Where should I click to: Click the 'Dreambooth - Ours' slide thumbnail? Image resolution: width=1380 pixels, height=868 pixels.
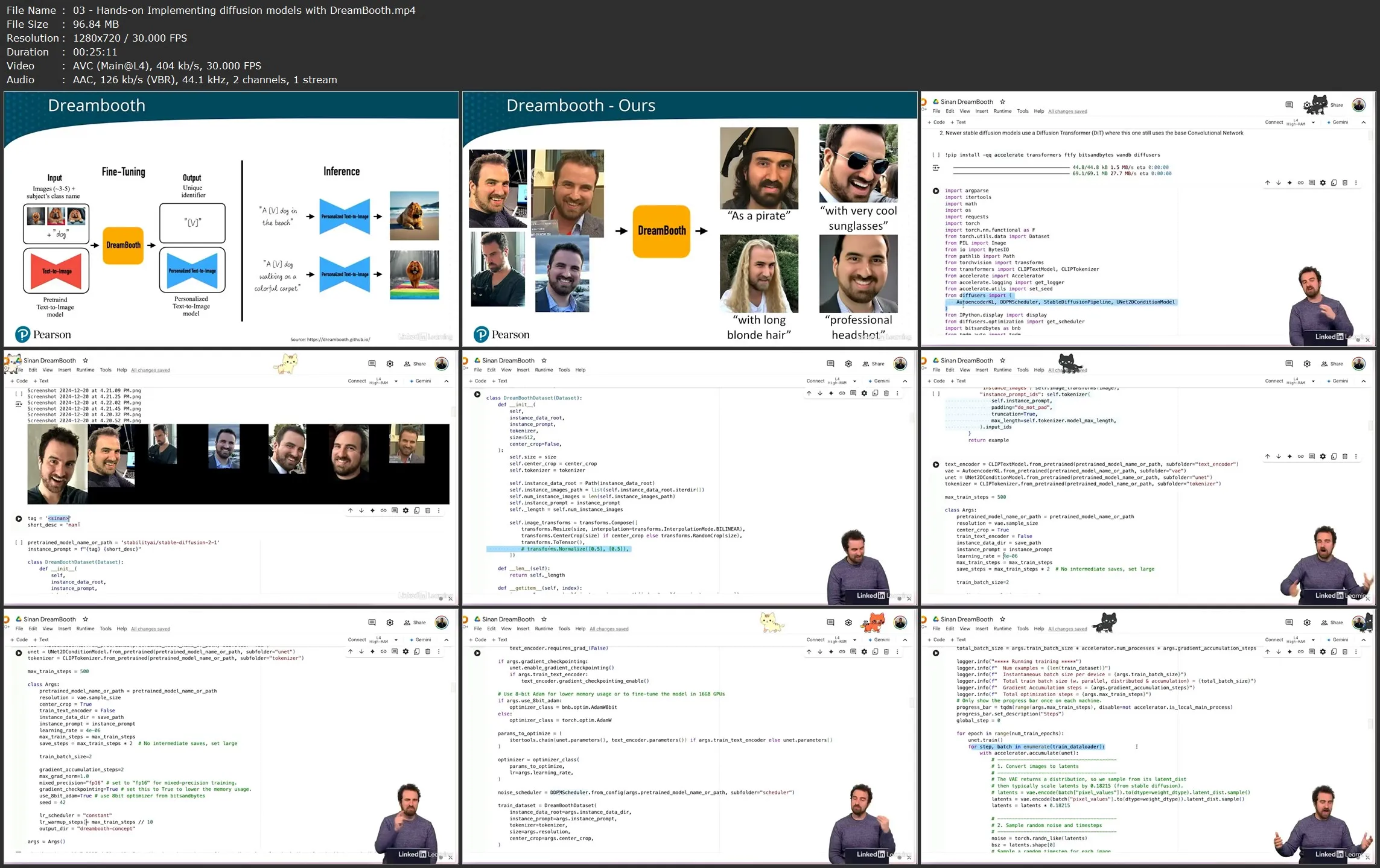coord(690,219)
